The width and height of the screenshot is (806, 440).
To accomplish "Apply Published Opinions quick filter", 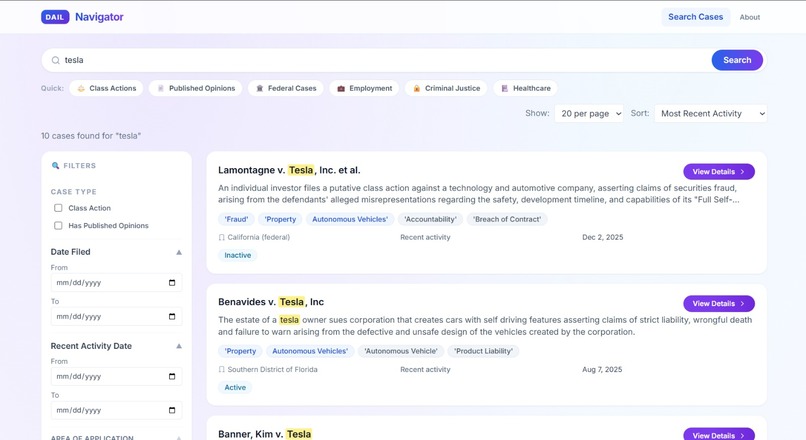I will 195,88.
